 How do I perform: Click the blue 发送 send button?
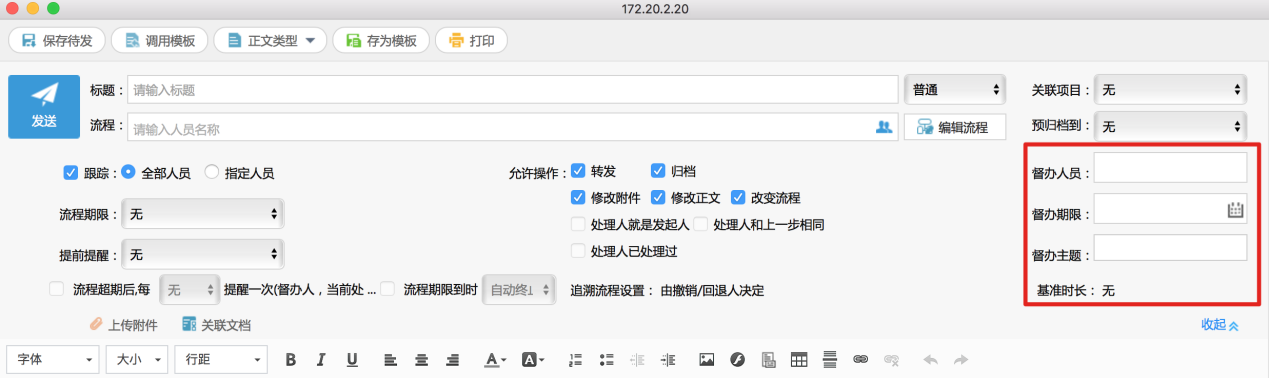click(x=44, y=107)
